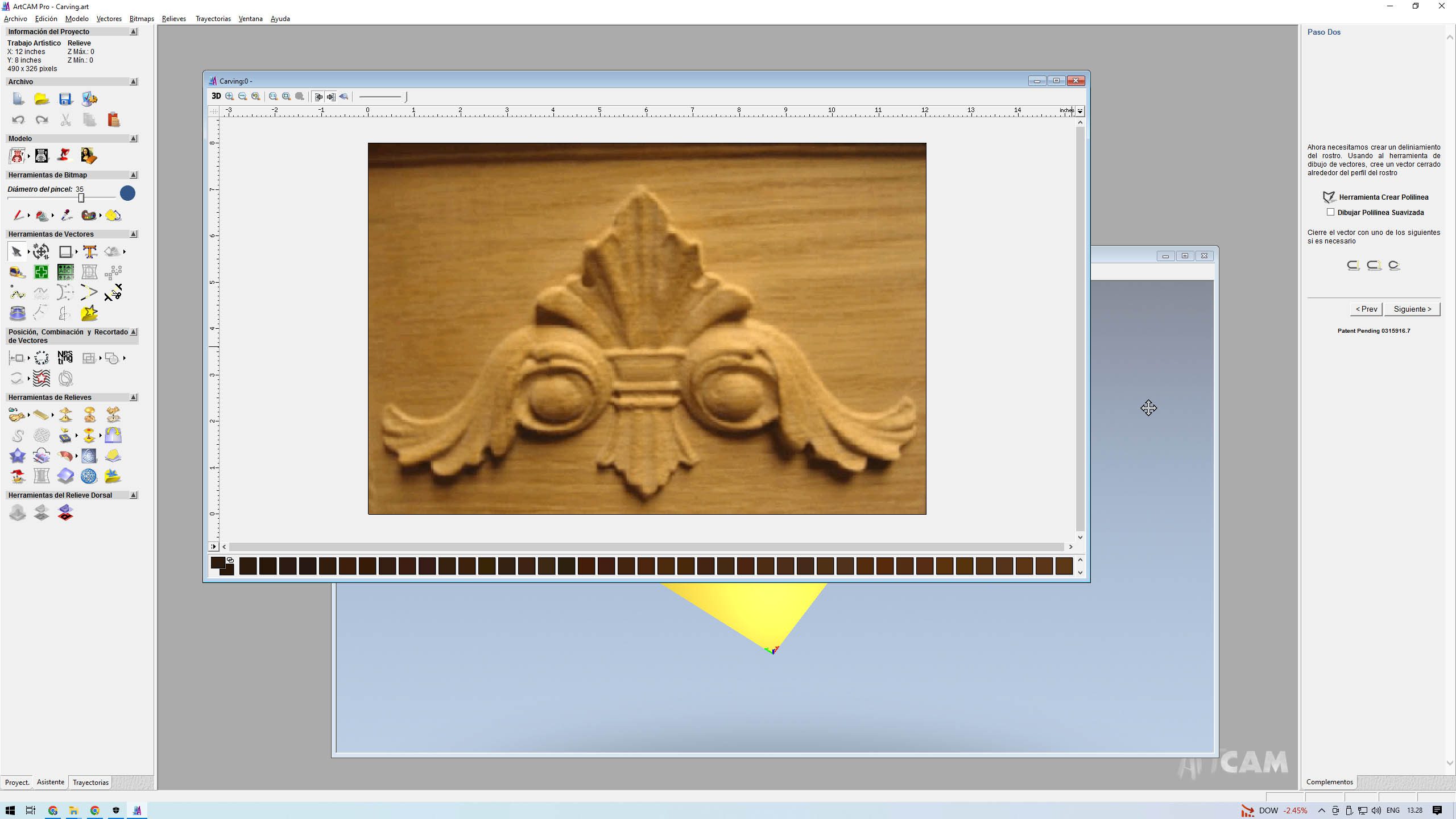
Task: Click the Prev button
Action: [1366, 309]
